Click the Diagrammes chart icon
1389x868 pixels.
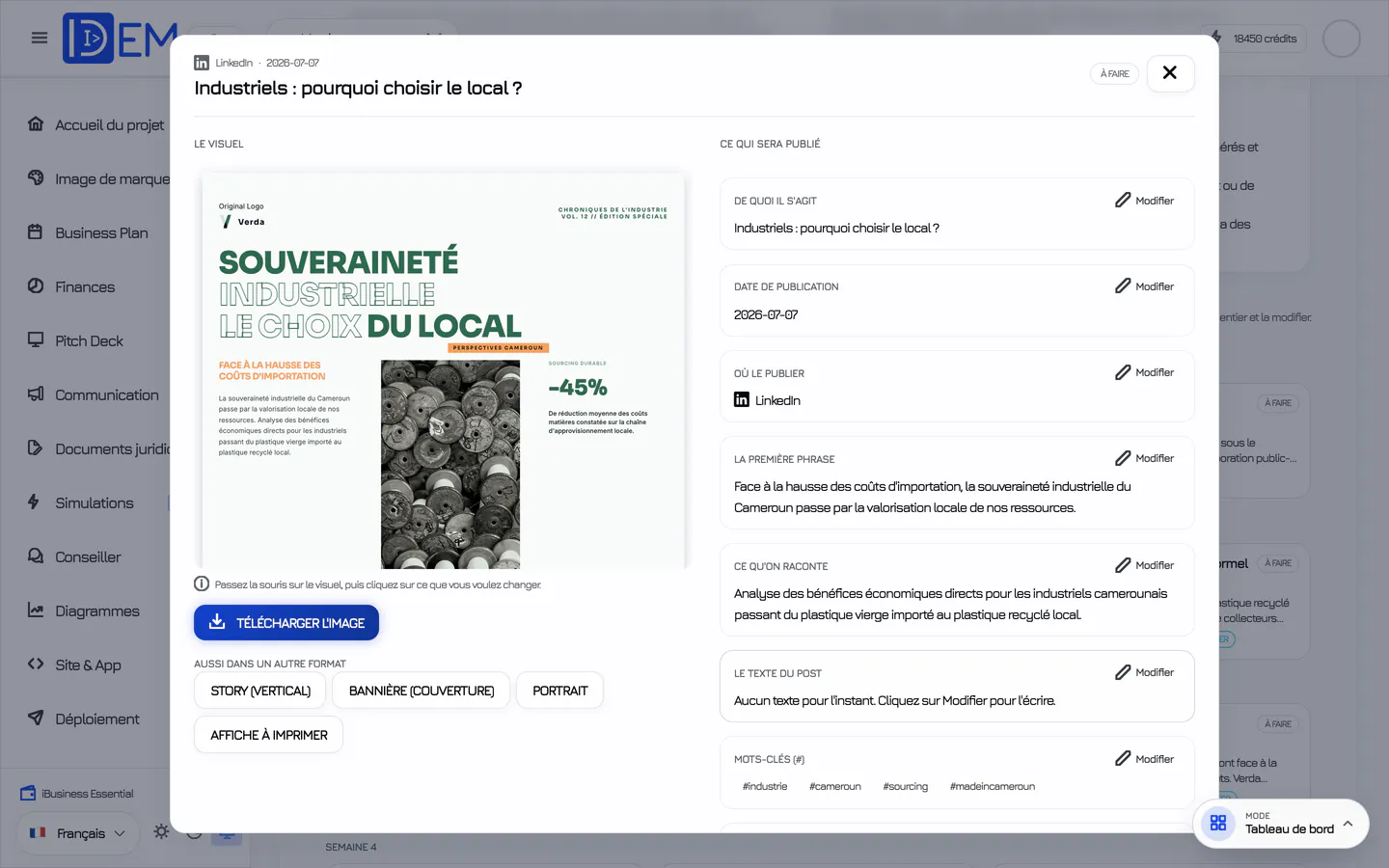(36, 610)
